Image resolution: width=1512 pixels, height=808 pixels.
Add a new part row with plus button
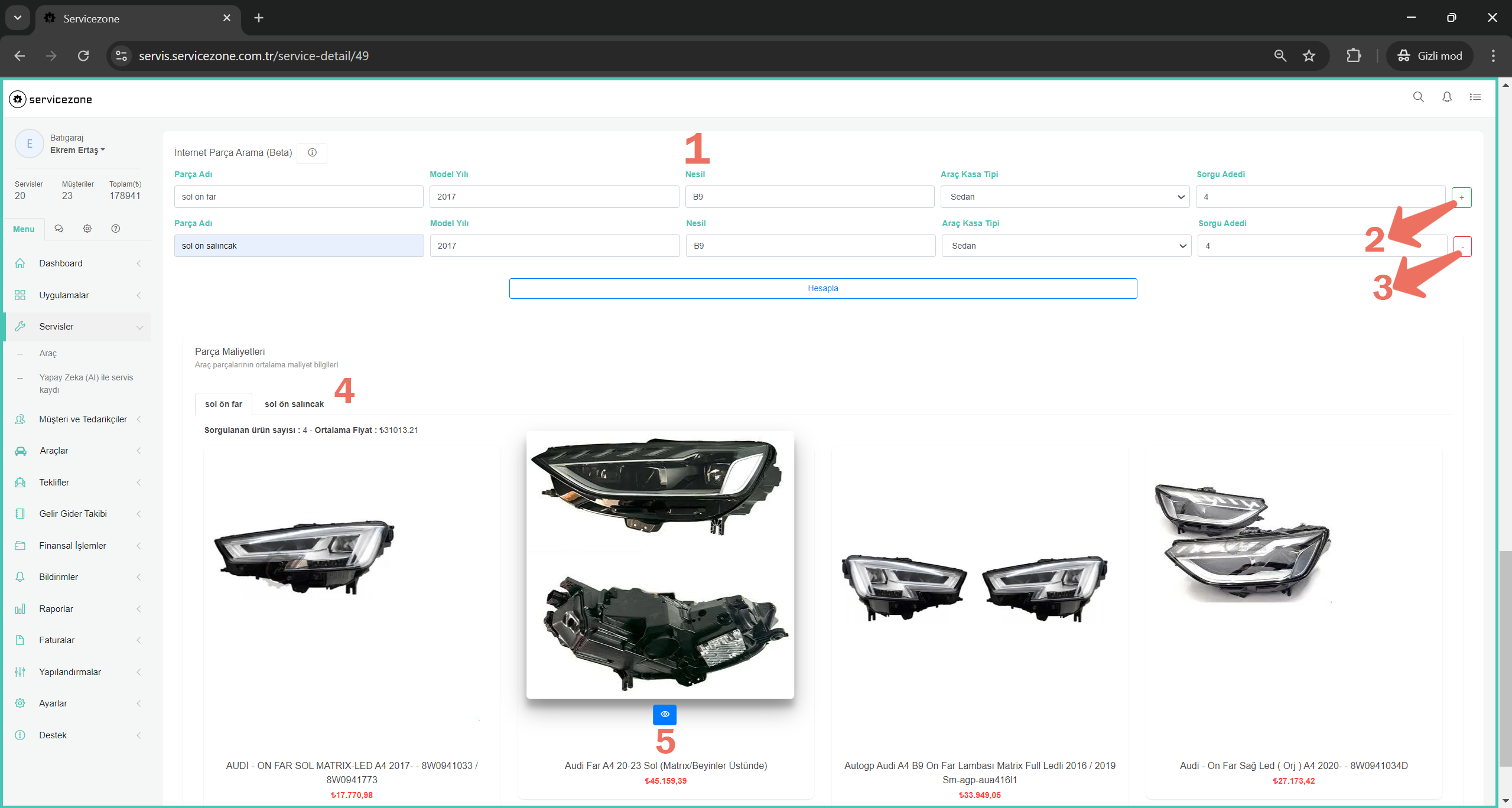coord(1462,197)
